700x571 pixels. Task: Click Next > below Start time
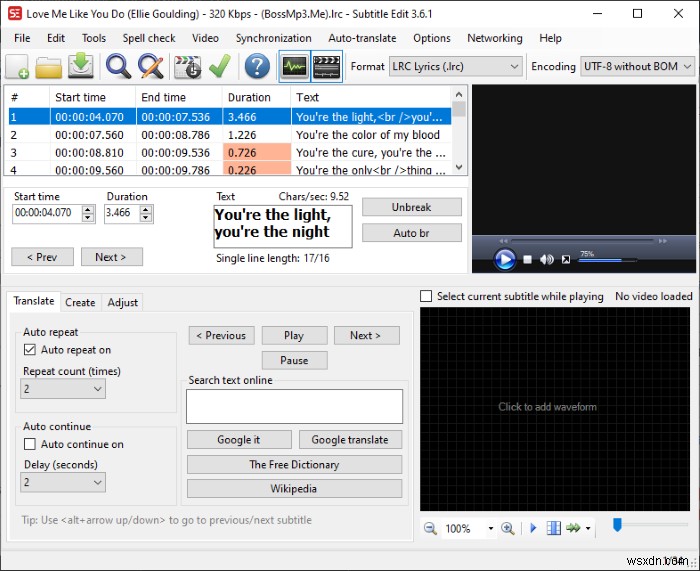pos(112,257)
